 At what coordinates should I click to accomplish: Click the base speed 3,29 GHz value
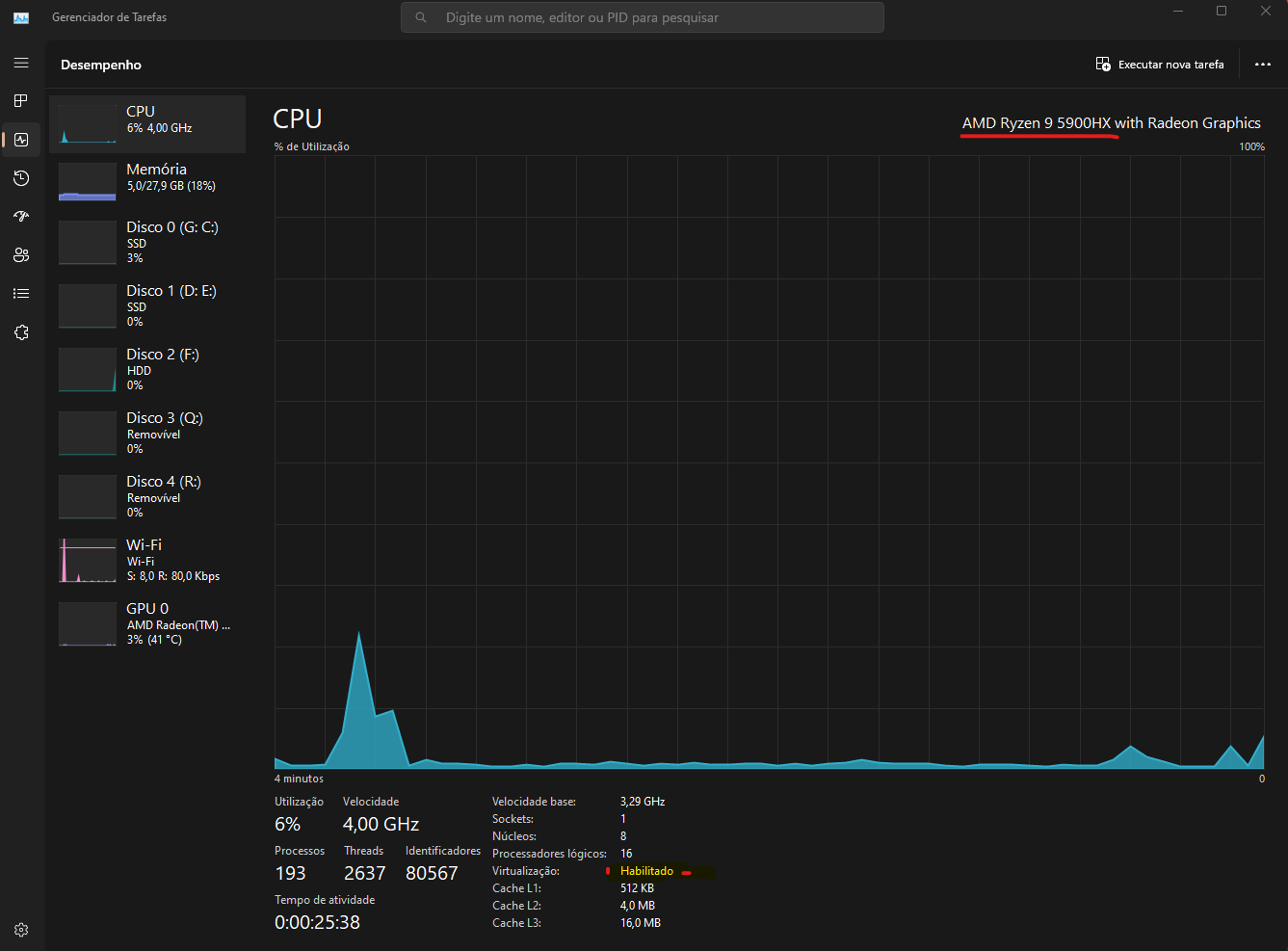643,802
